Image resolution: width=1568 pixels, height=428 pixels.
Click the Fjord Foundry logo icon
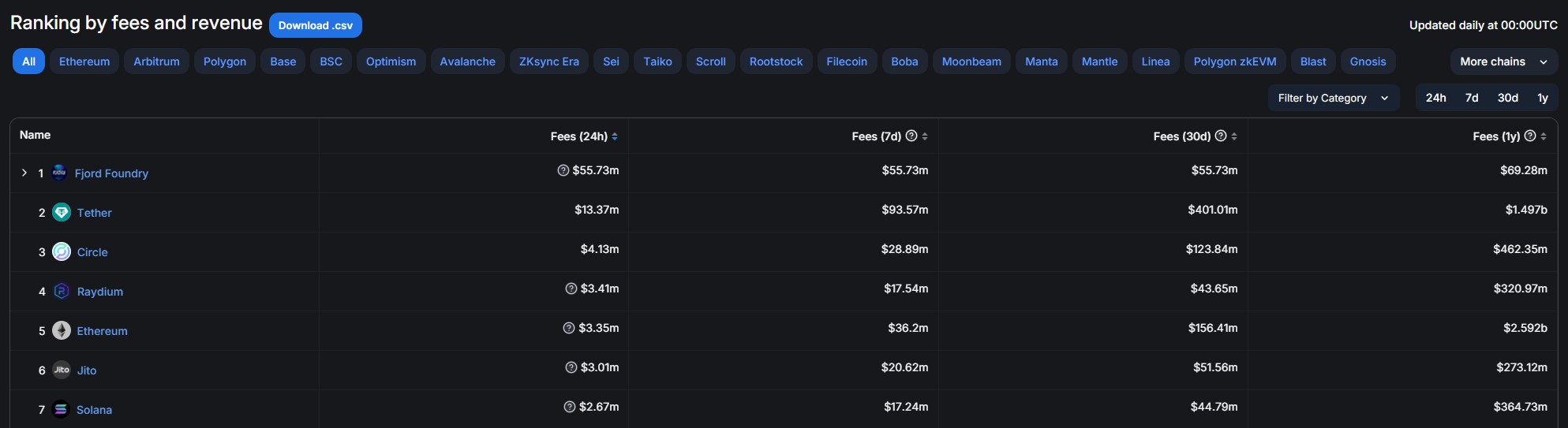(59, 173)
